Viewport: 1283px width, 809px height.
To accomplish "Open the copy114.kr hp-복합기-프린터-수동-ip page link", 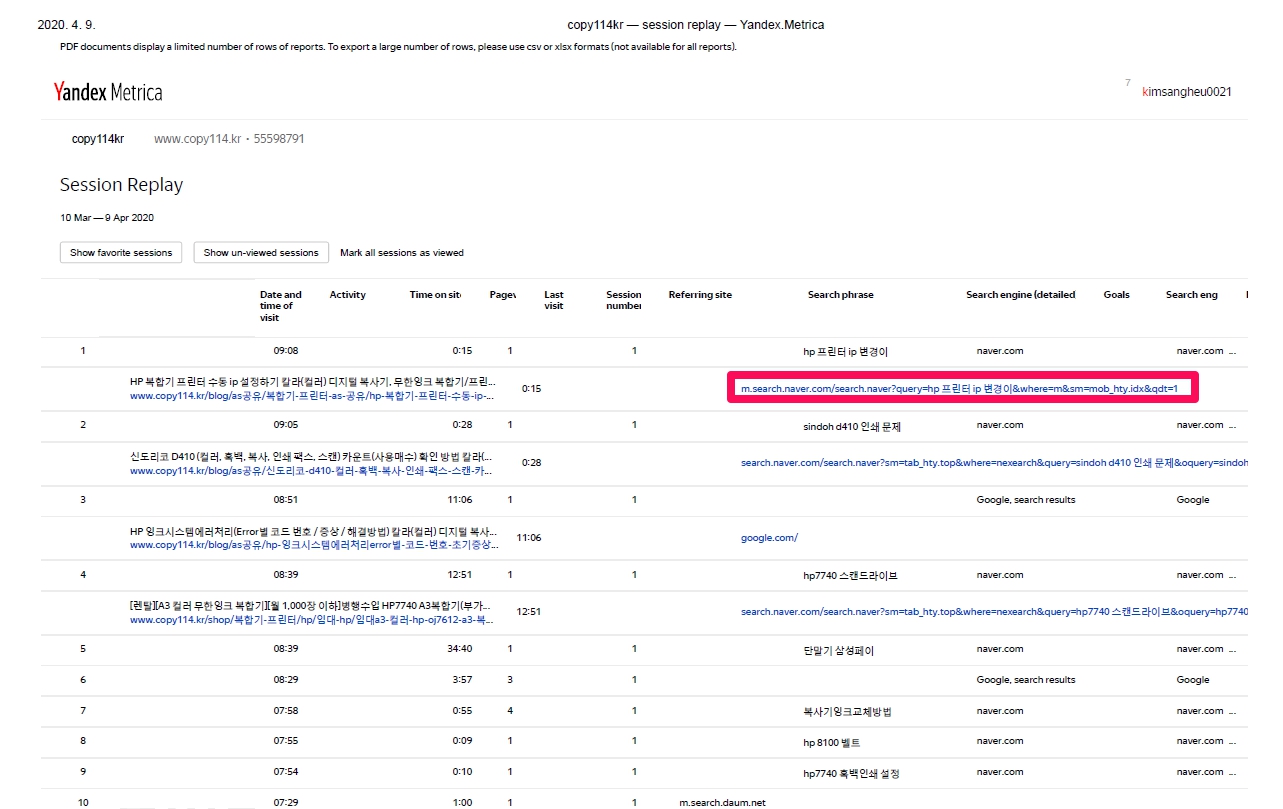I will click(312, 396).
